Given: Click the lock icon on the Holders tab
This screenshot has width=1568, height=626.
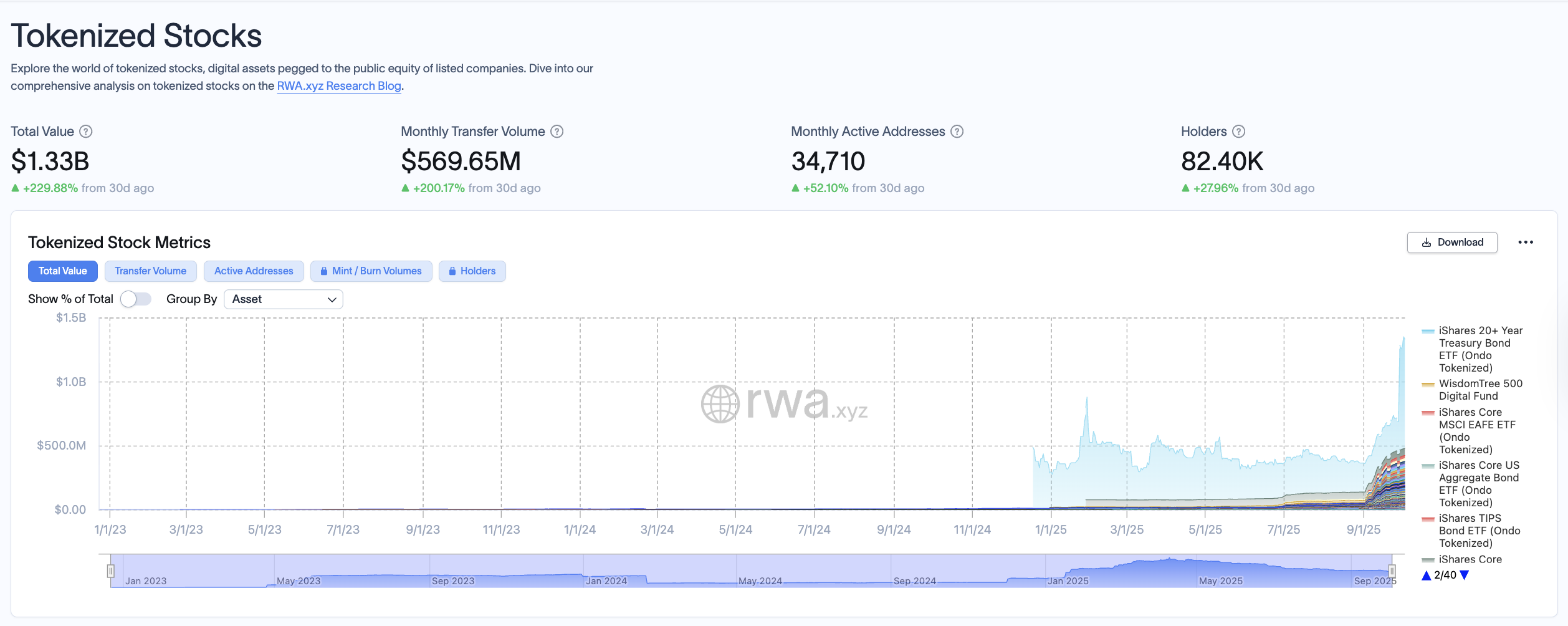Looking at the screenshot, I should [452, 271].
